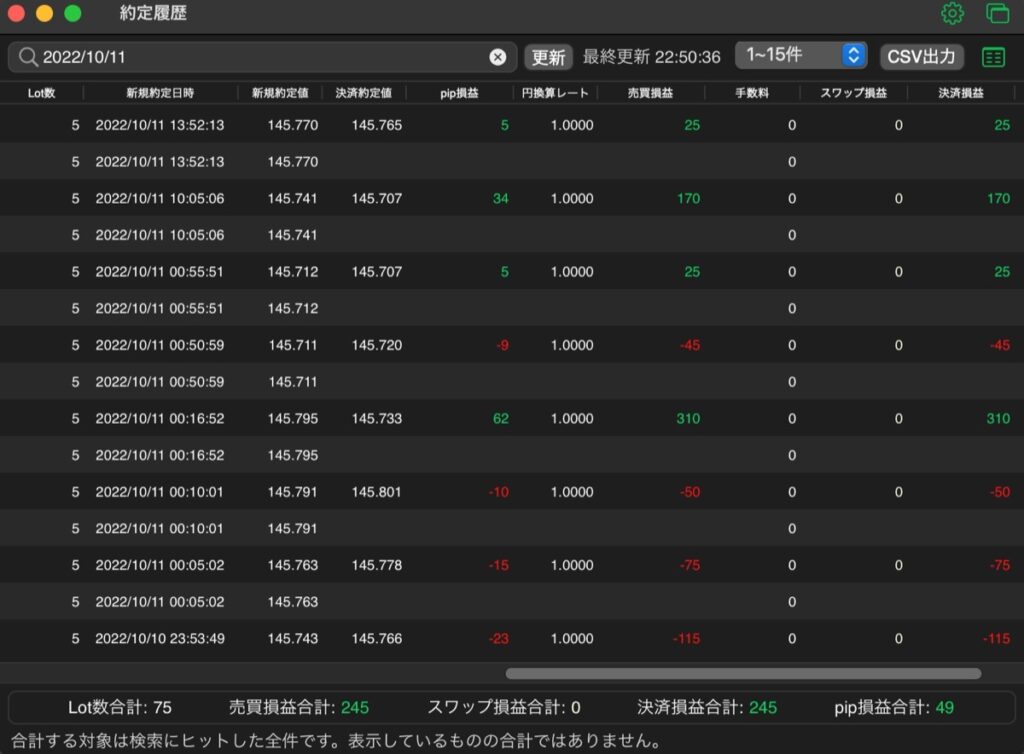Click the pip loss value -9
This screenshot has height=754, width=1024.
coord(502,345)
